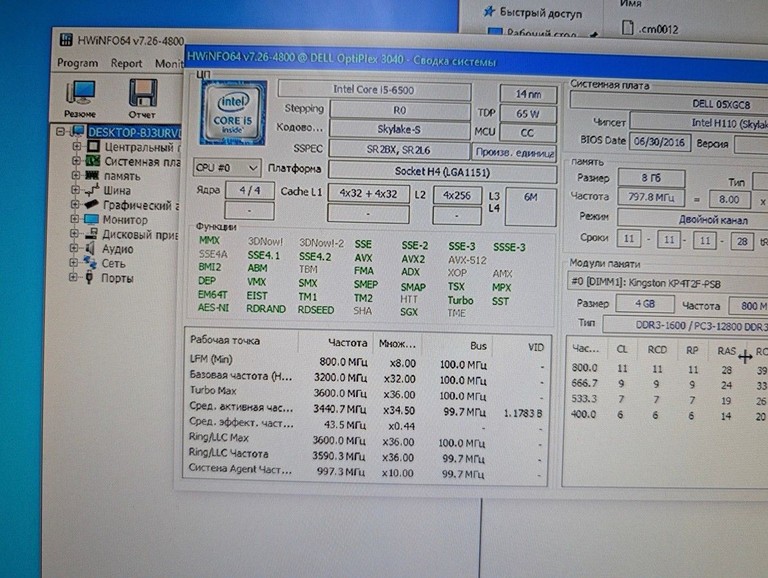
Task: Click the Socket H4 (LGA1151) platform field
Action: coord(442,172)
